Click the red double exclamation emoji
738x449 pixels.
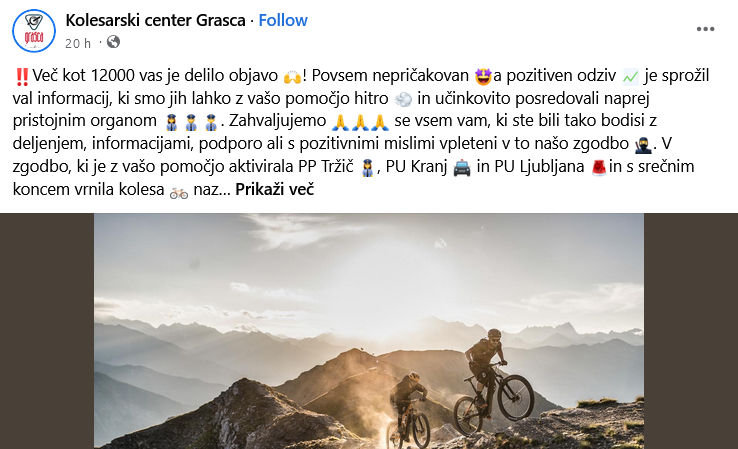tap(22, 76)
